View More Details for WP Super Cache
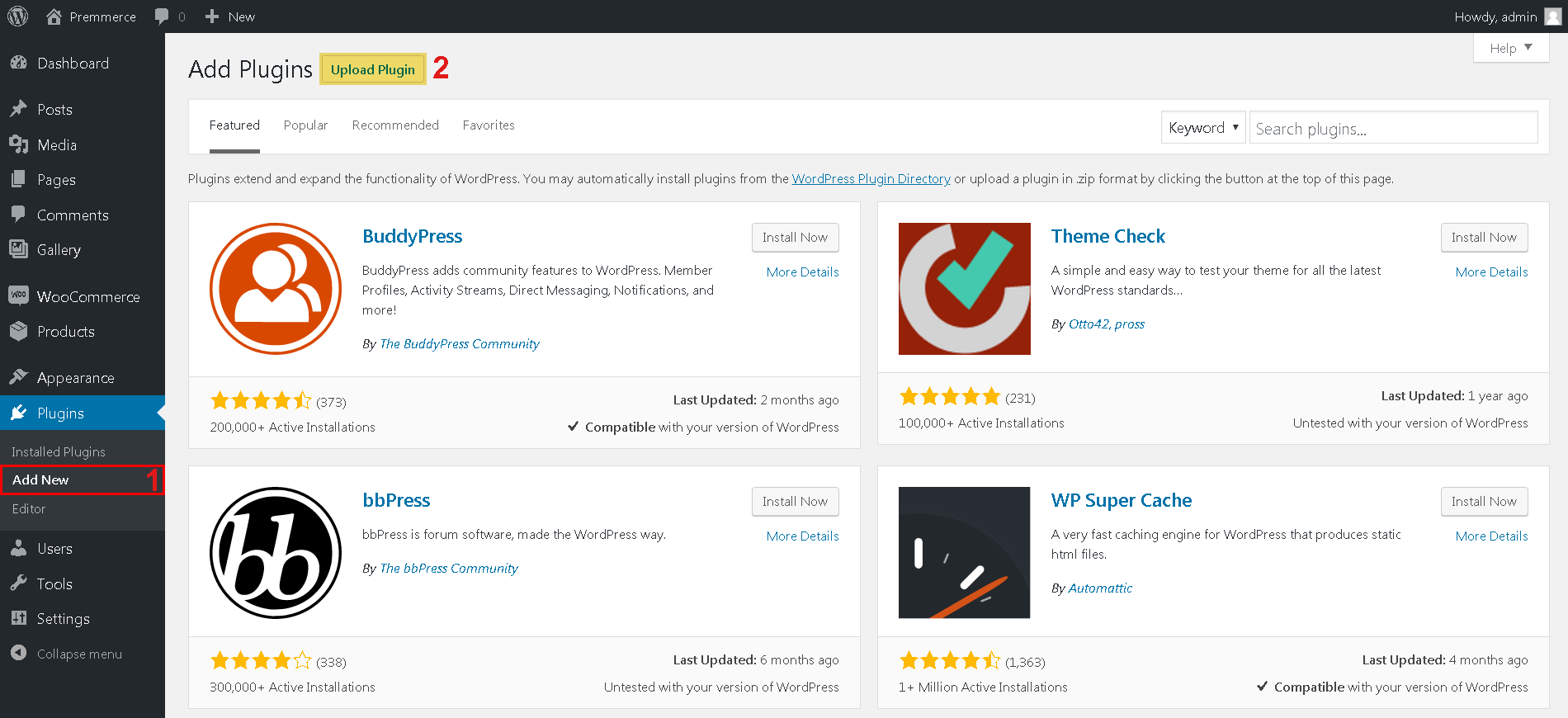Screen dimensions: 1568x718 (x=1491, y=536)
